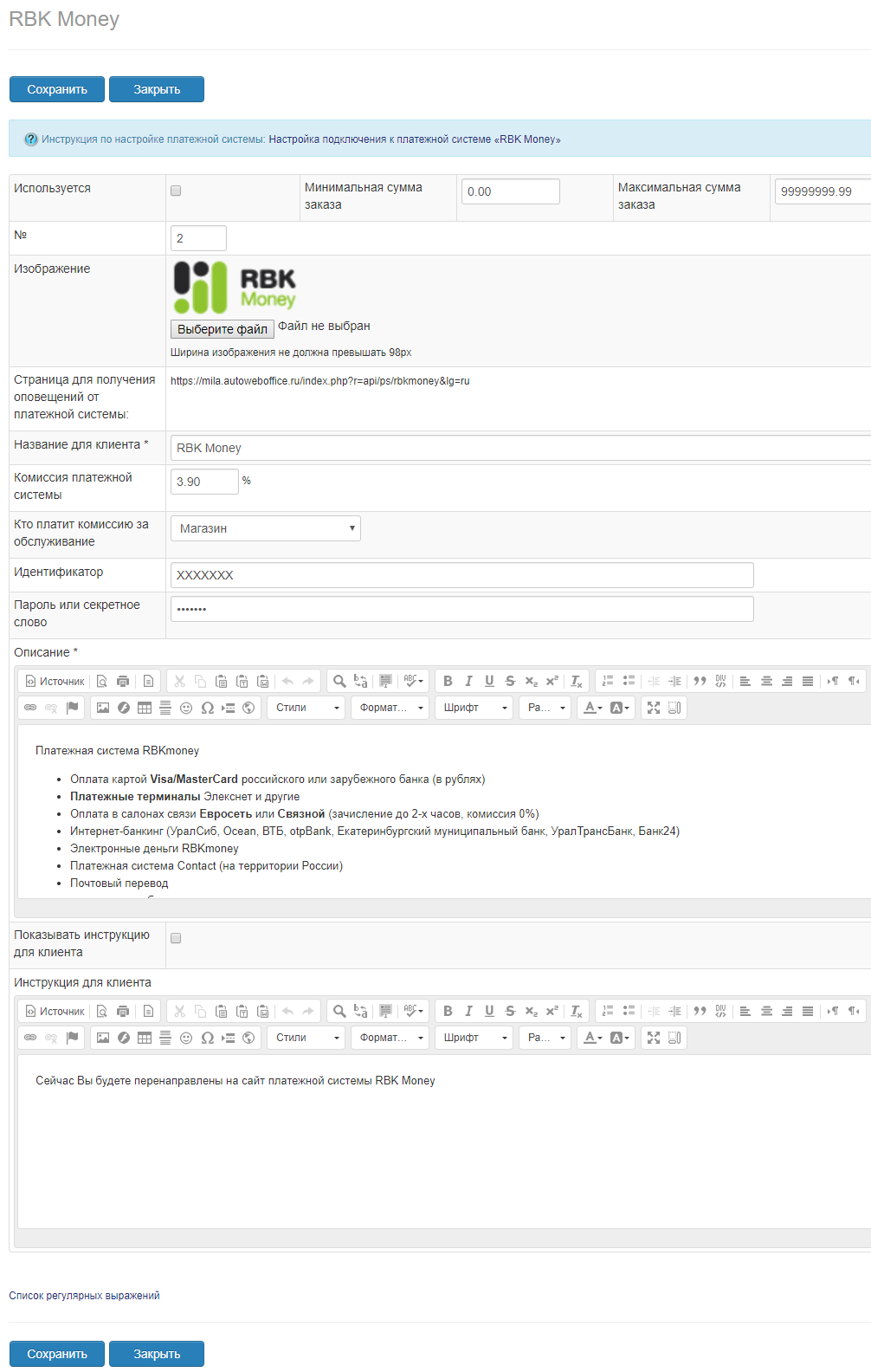Click the top Сохранить button

57,89
